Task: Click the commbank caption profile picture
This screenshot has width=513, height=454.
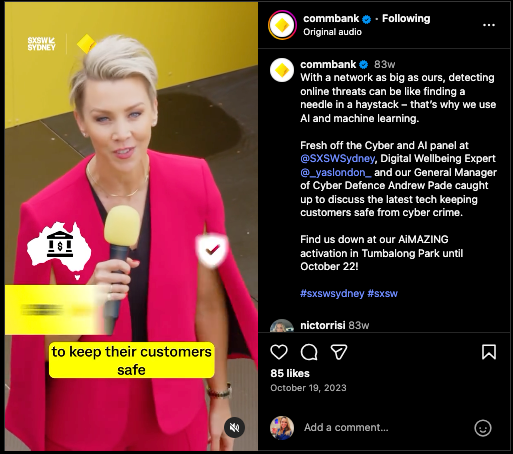Action: (282, 70)
